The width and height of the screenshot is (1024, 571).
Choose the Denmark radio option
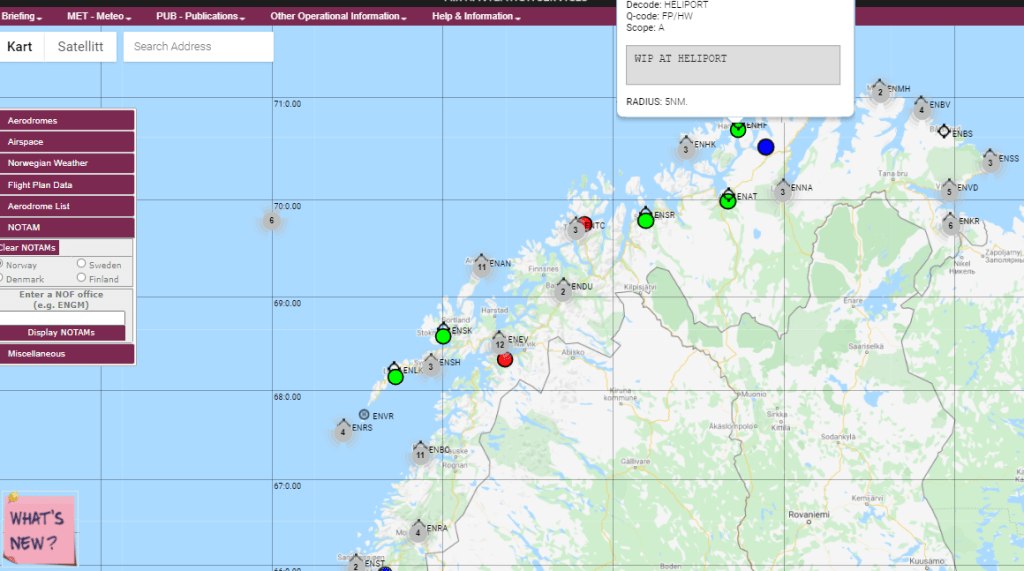(x=3, y=278)
